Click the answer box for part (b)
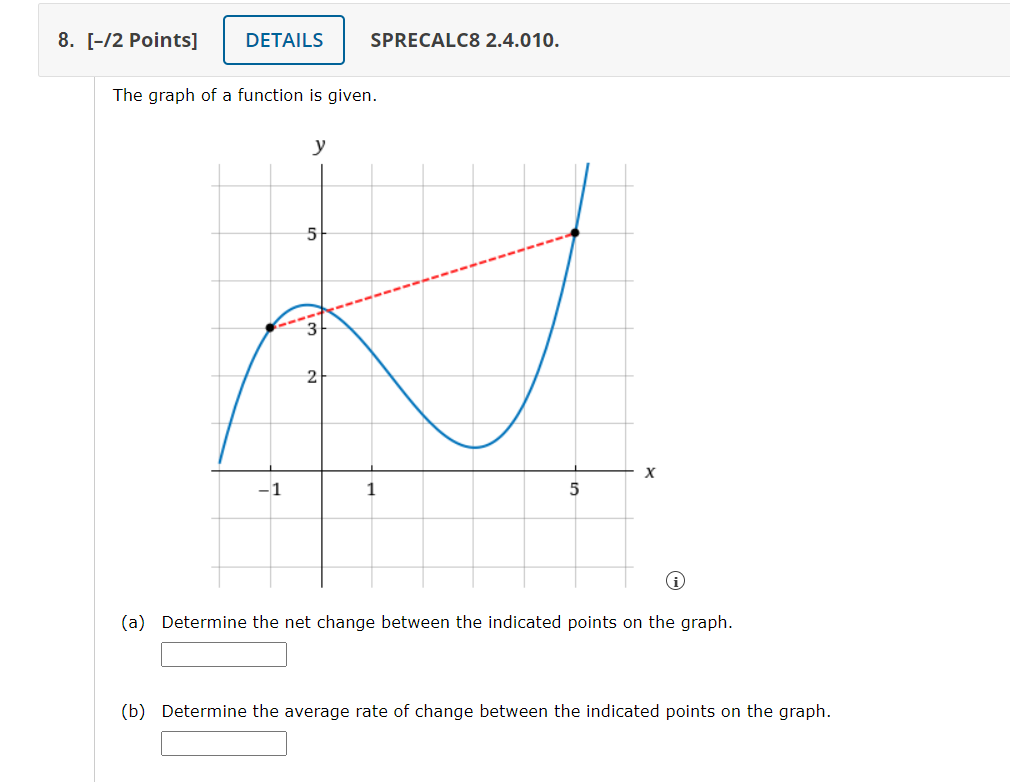 coord(223,743)
